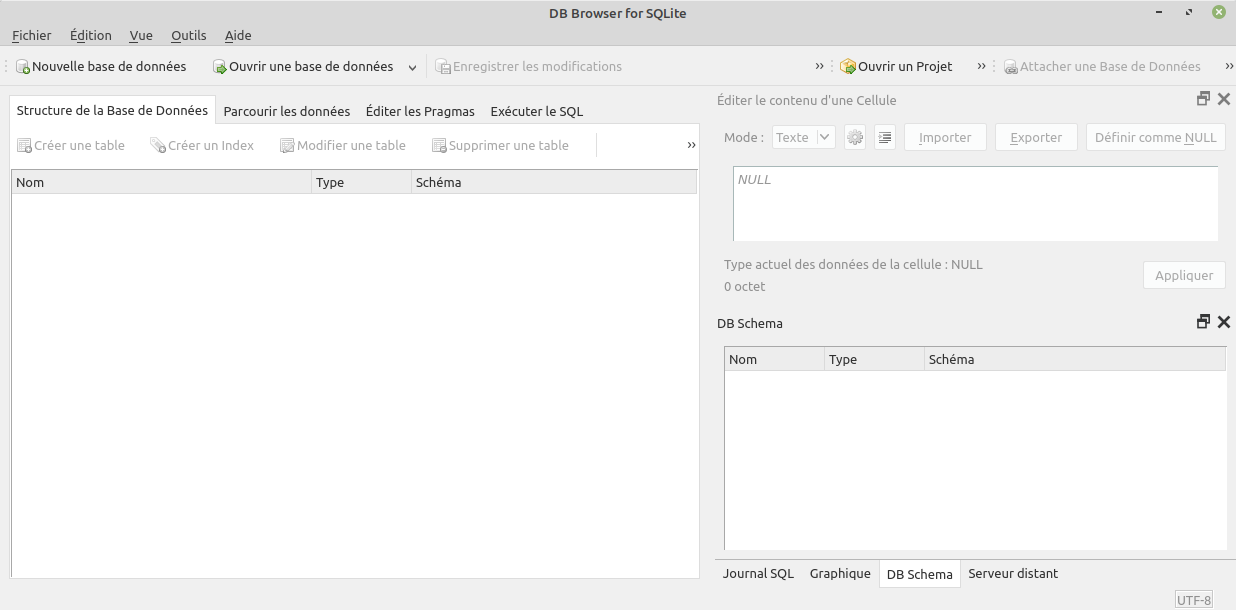The image size is (1236, 610).
Task: Click in the NULL cell content text area
Action: point(976,204)
